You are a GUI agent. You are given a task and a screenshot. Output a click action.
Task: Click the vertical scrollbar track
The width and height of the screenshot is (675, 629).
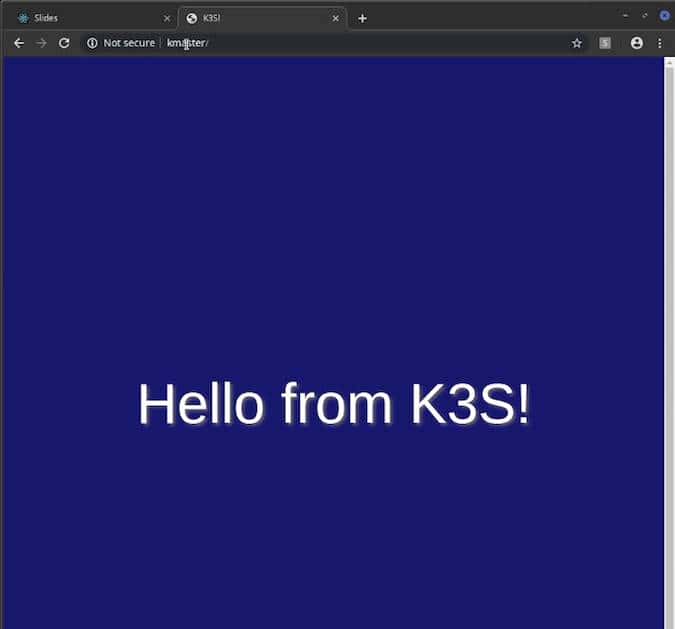coord(669,347)
